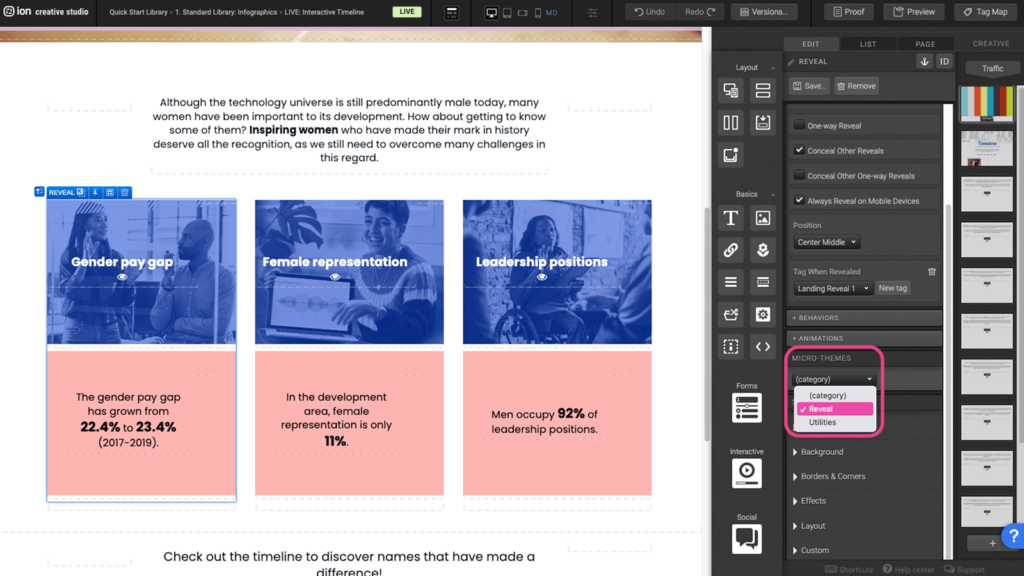1024x576 pixels.
Task: Create a New tag
Action: pyautogui.click(x=893, y=288)
